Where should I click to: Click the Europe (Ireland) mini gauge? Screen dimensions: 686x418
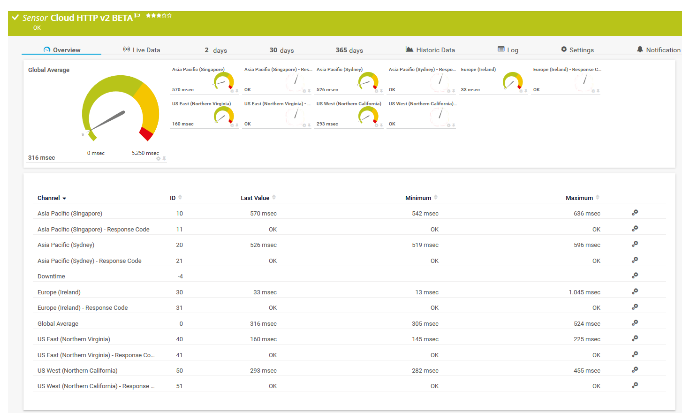click(513, 81)
